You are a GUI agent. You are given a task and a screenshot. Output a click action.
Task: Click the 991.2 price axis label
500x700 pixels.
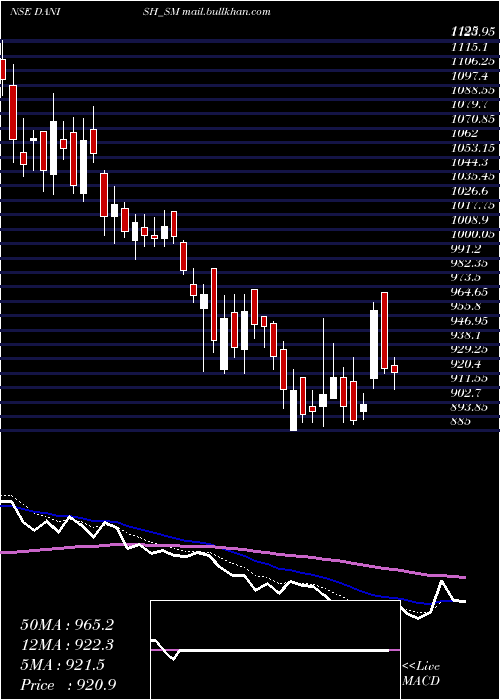pos(465,249)
